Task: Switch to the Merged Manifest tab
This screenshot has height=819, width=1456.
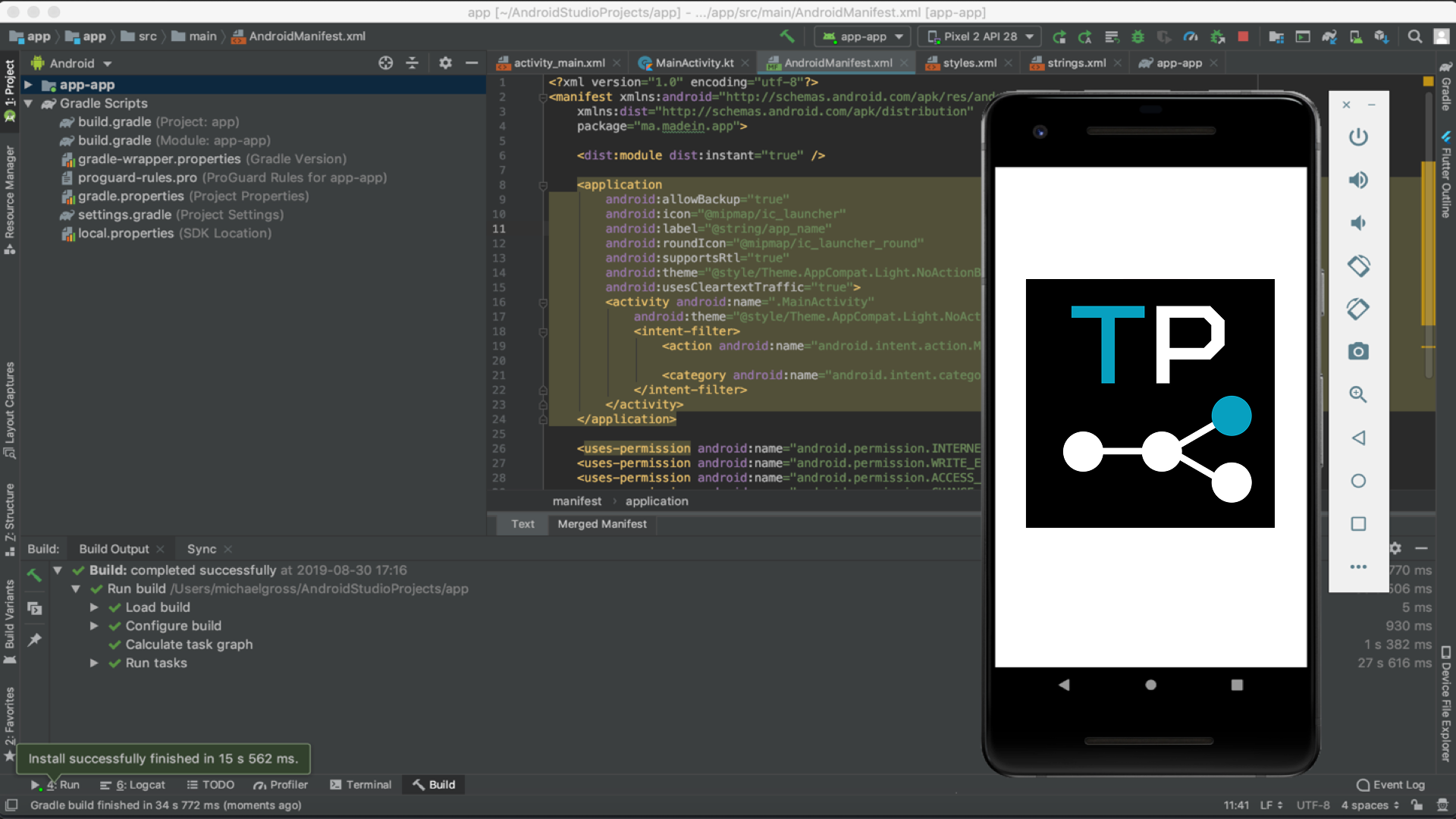Action: [602, 524]
